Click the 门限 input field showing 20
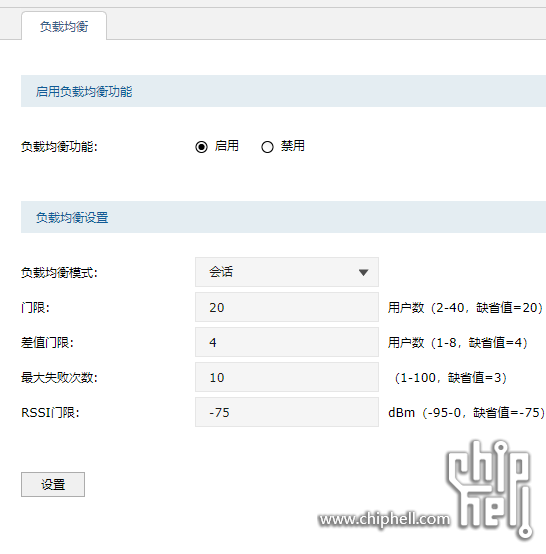Image resolution: width=546 pixels, height=554 pixels. tap(287, 307)
